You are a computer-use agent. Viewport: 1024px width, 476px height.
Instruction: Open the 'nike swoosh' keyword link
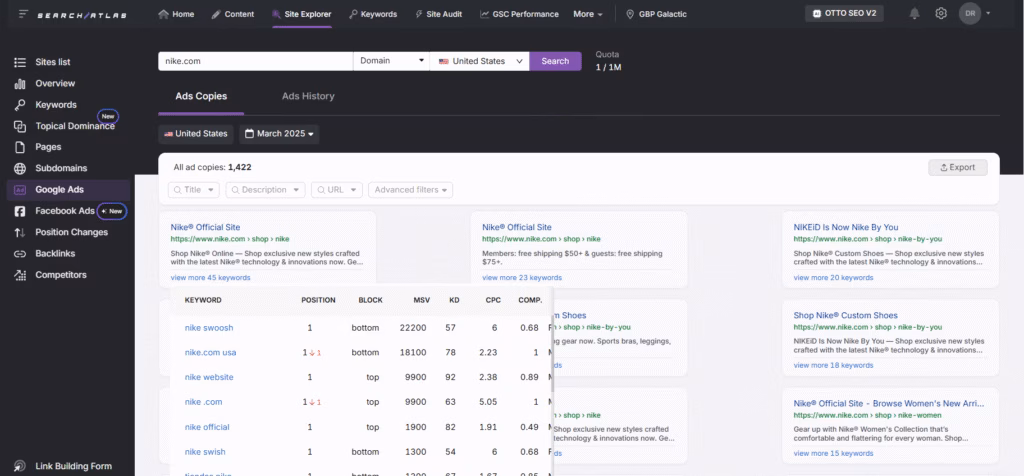coord(209,328)
